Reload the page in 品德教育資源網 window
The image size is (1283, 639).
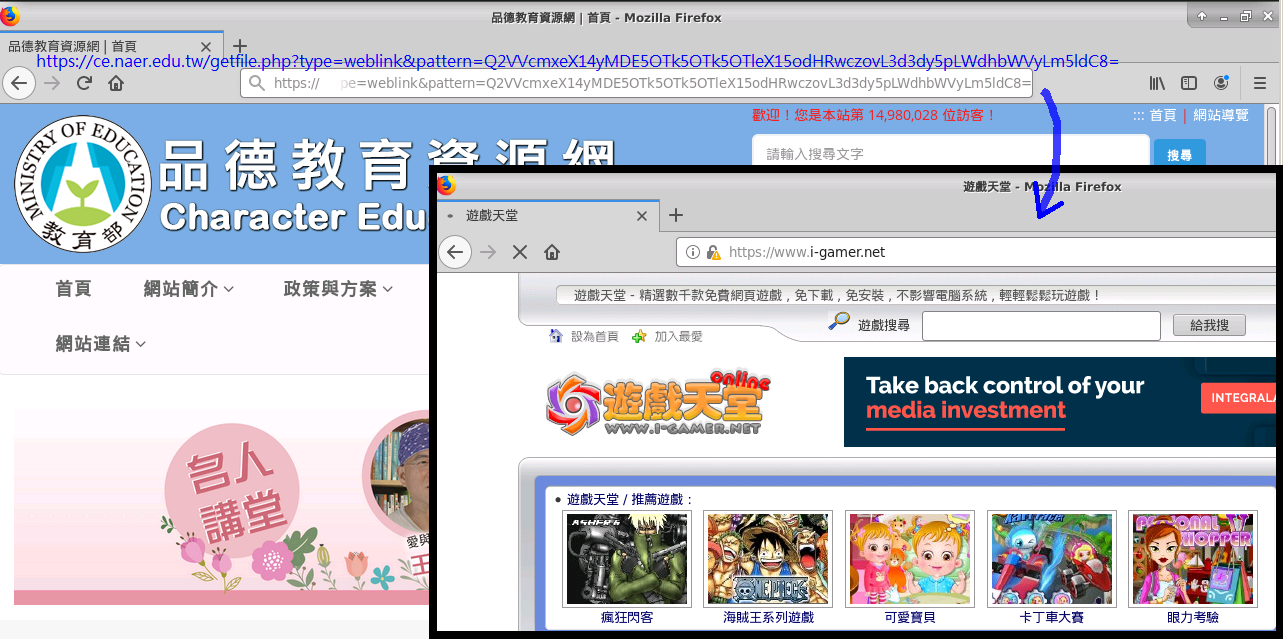84,83
